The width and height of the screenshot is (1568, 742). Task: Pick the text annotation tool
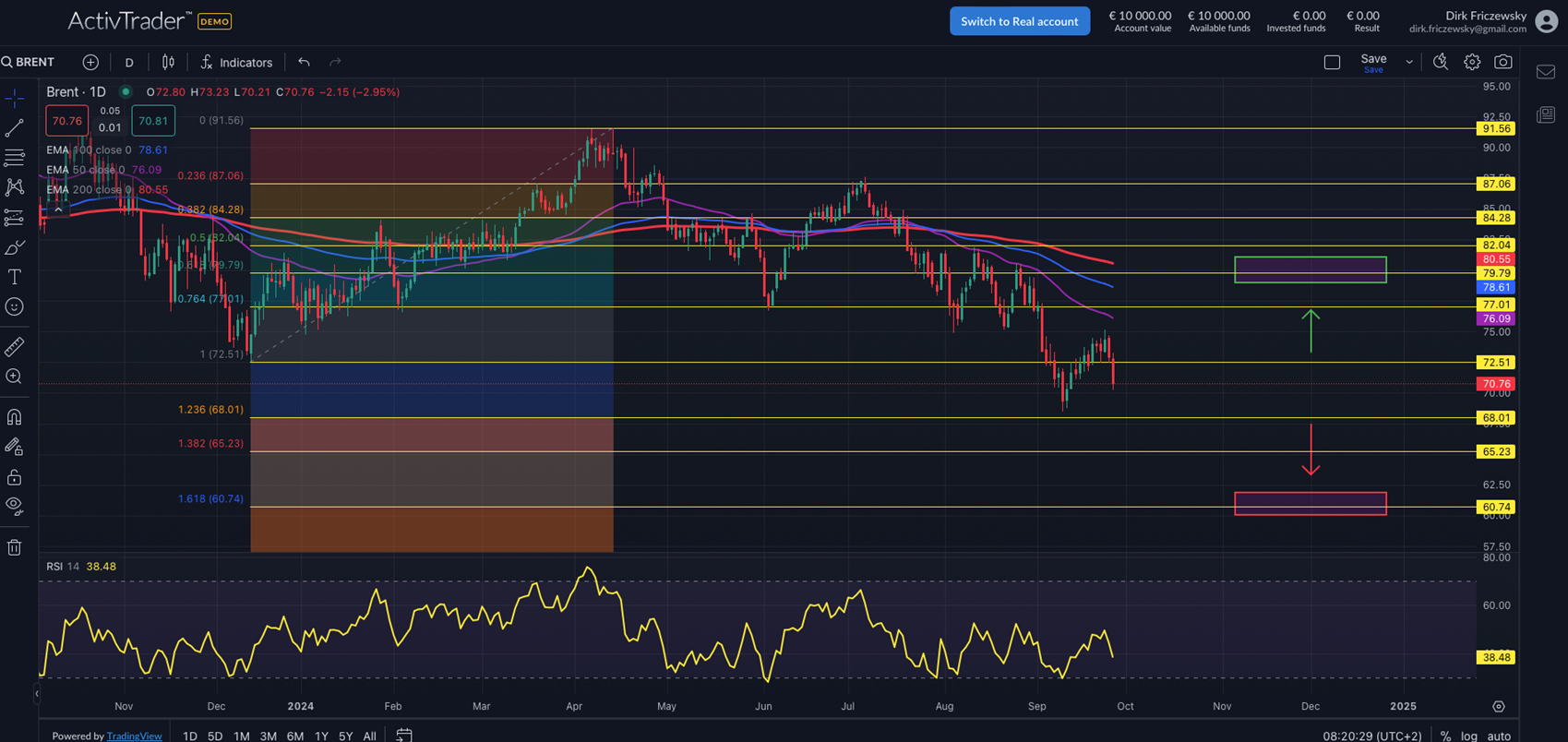point(15,277)
